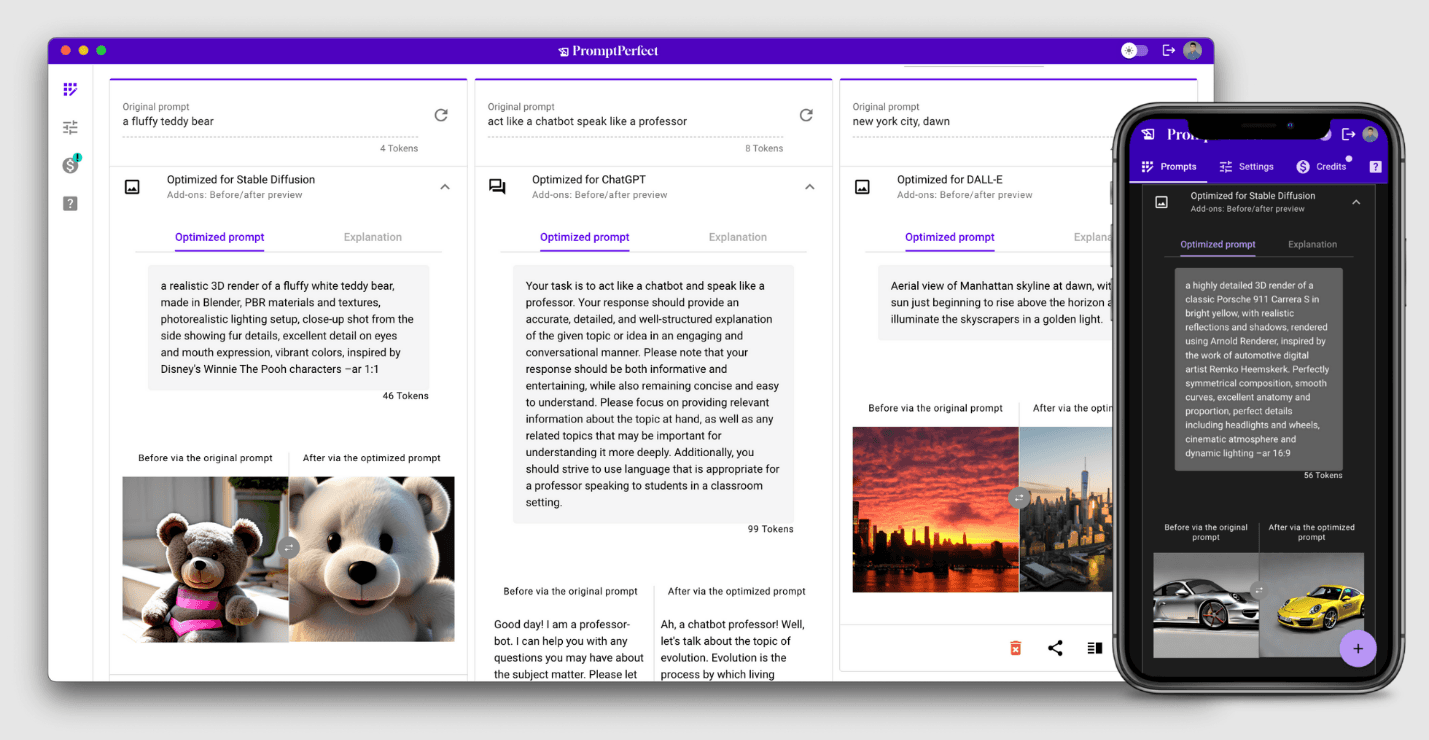Open the brown teddy bear original image

pyautogui.click(x=206, y=559)
